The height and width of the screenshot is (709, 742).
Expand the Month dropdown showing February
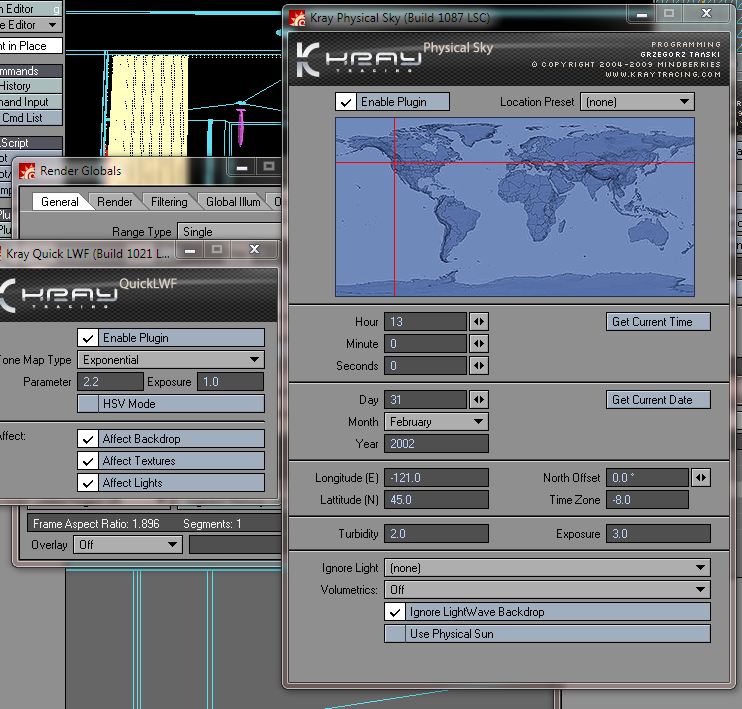tap(437, 422)
